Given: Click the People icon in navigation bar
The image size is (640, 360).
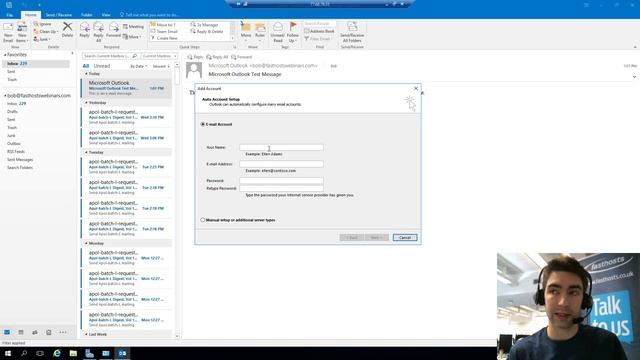Looking at the screenshot, I should point(35,332).
